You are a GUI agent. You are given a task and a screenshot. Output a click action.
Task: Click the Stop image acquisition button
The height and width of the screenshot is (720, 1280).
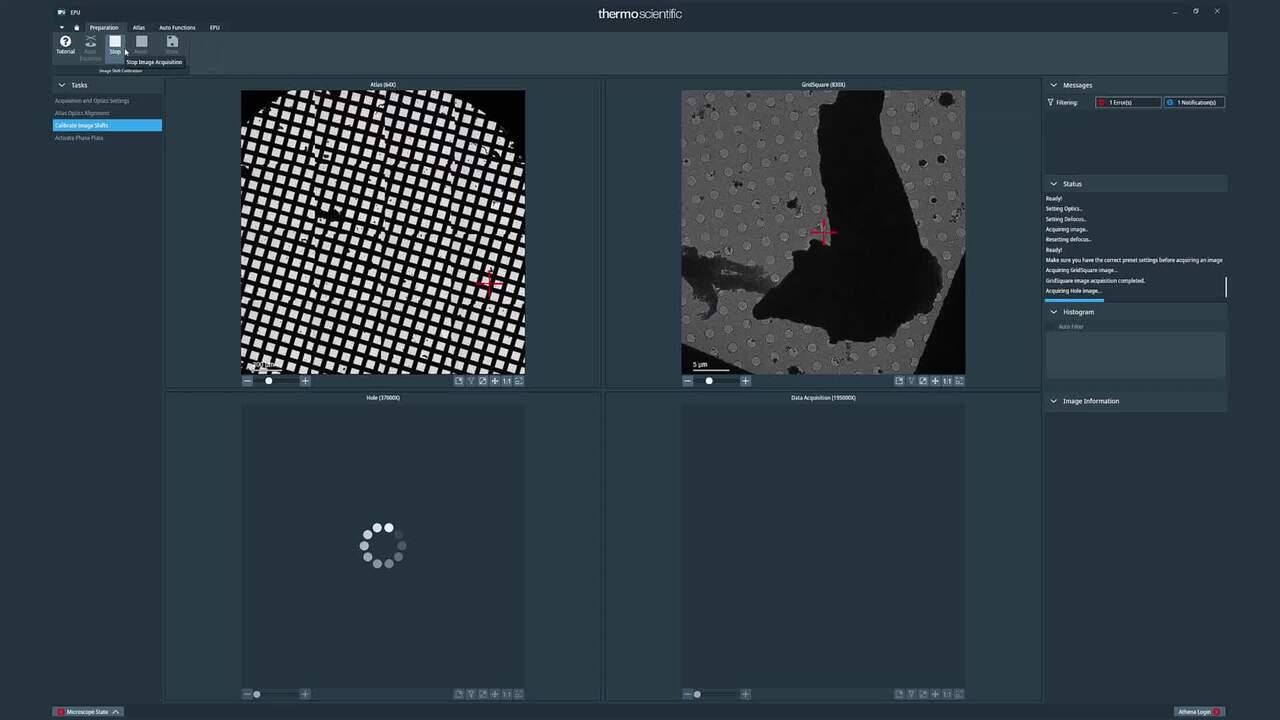[115, 43]
